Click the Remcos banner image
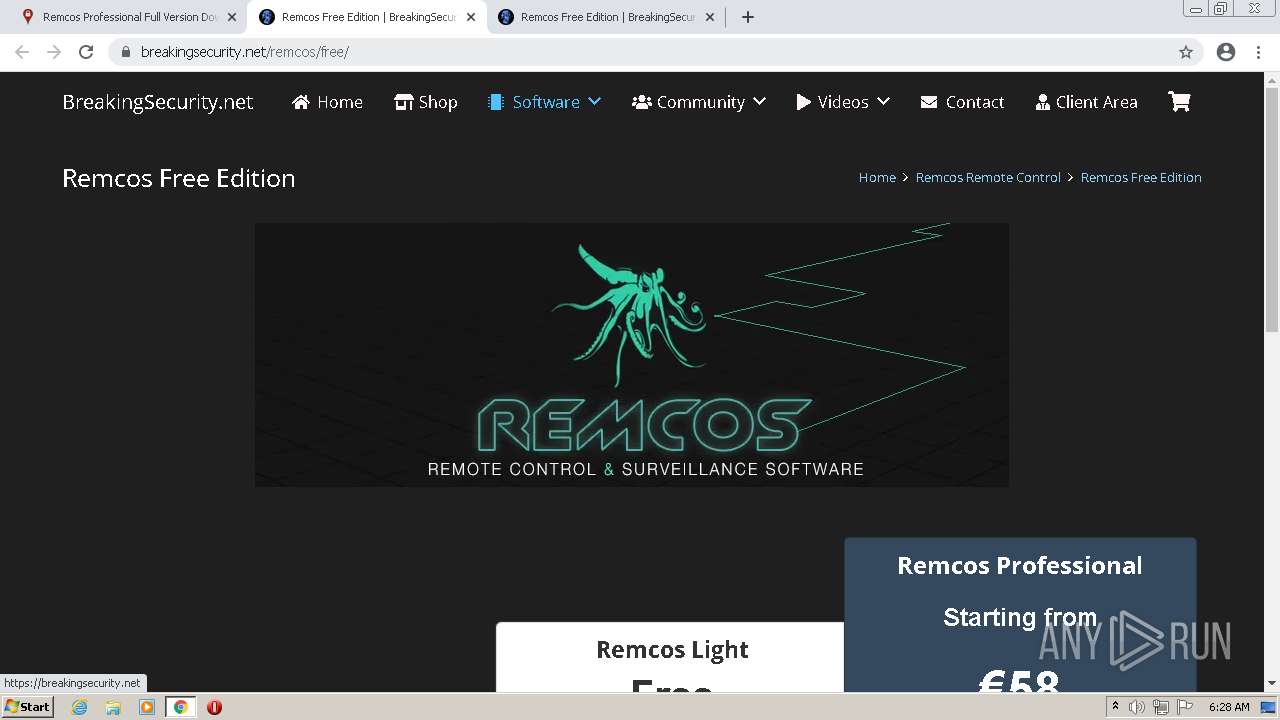The image size is (1280, 720). 632,355
